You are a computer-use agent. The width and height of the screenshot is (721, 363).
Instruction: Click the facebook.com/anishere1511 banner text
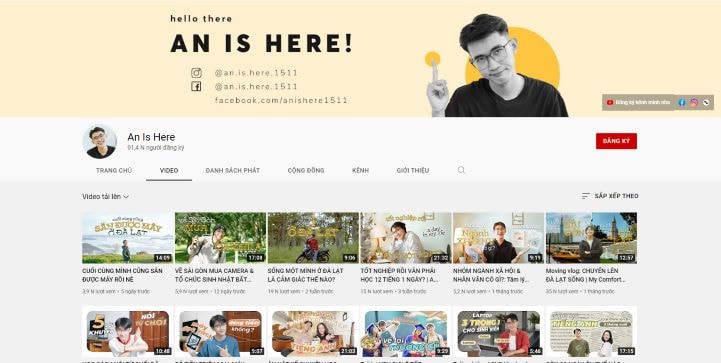(281, 100)
